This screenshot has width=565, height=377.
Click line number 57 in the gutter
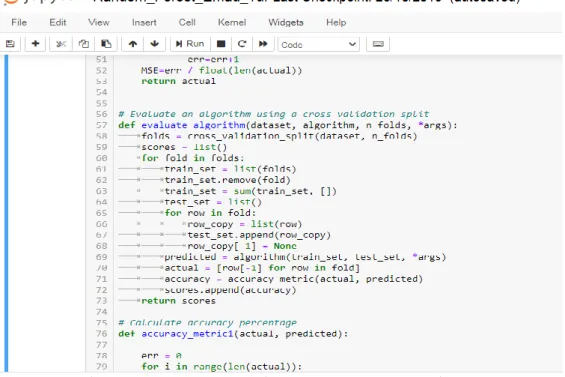[102, 125]
